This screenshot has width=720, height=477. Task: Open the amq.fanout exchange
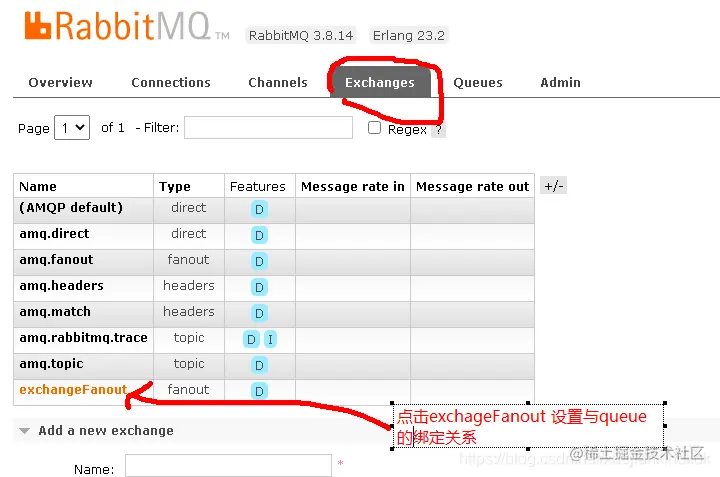coord(56,260)
